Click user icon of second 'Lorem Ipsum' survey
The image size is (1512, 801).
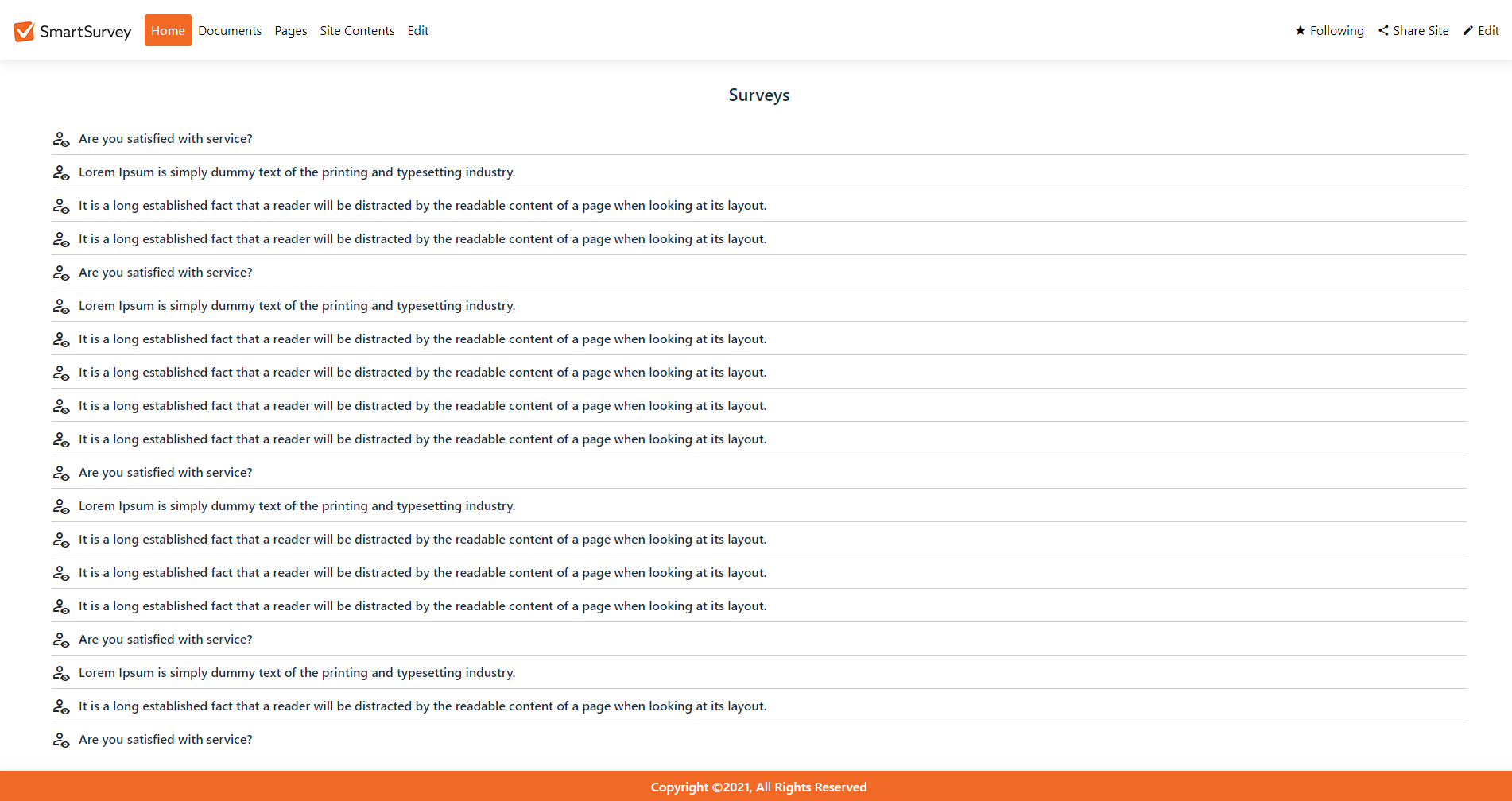pyautogui.click(x=61, y=306)
